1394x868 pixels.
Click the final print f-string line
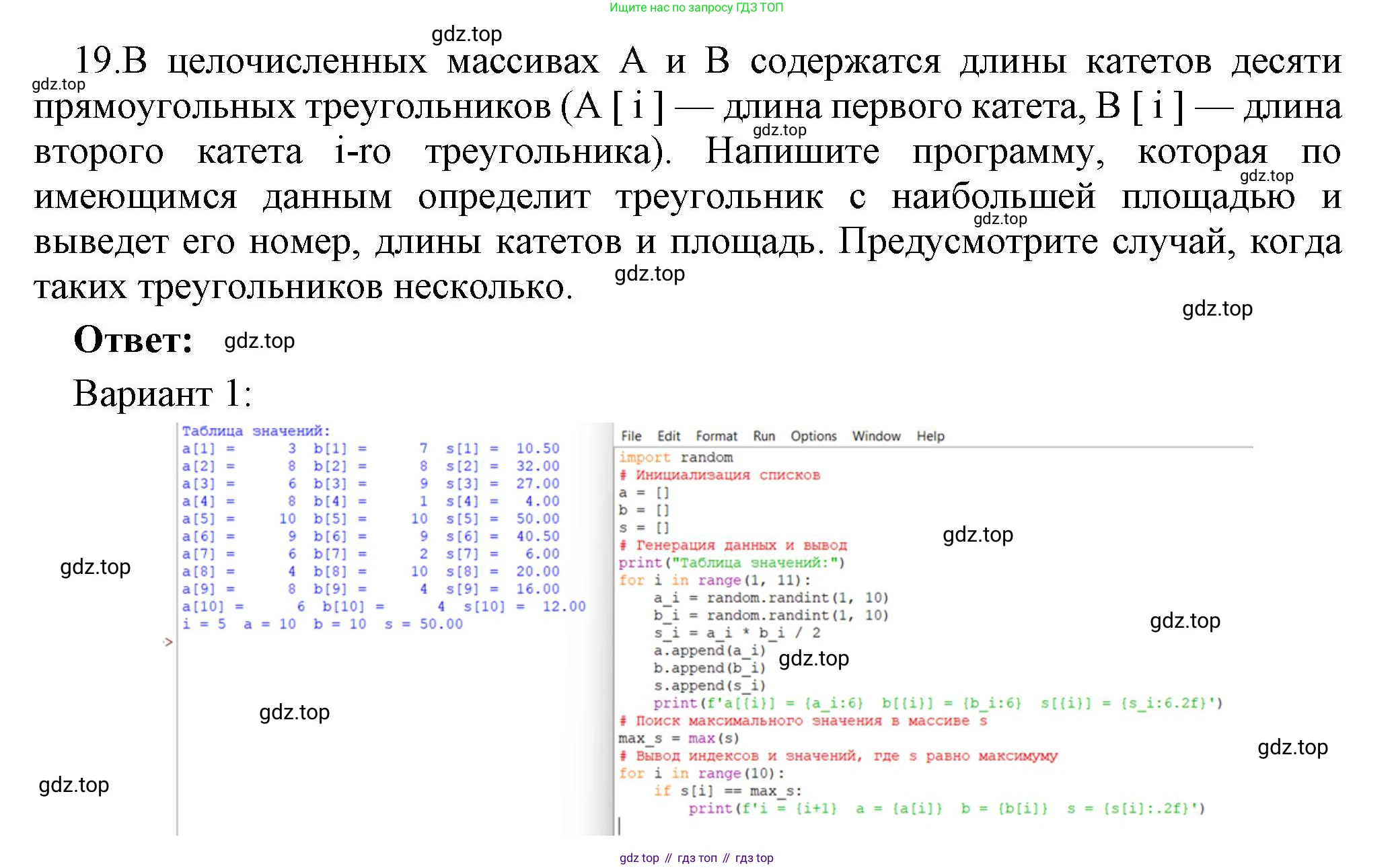click(x=947, y=808)
